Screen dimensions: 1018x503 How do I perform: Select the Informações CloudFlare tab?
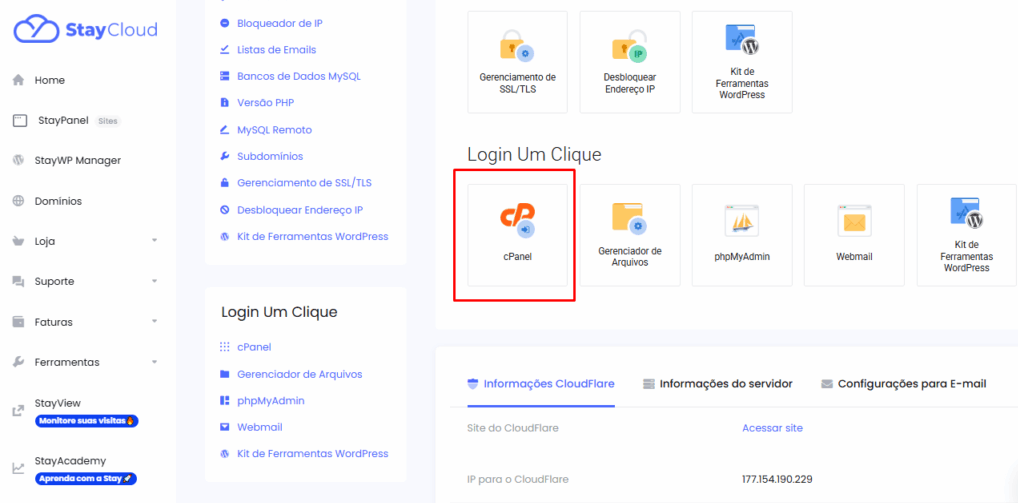tap(540, 383)
